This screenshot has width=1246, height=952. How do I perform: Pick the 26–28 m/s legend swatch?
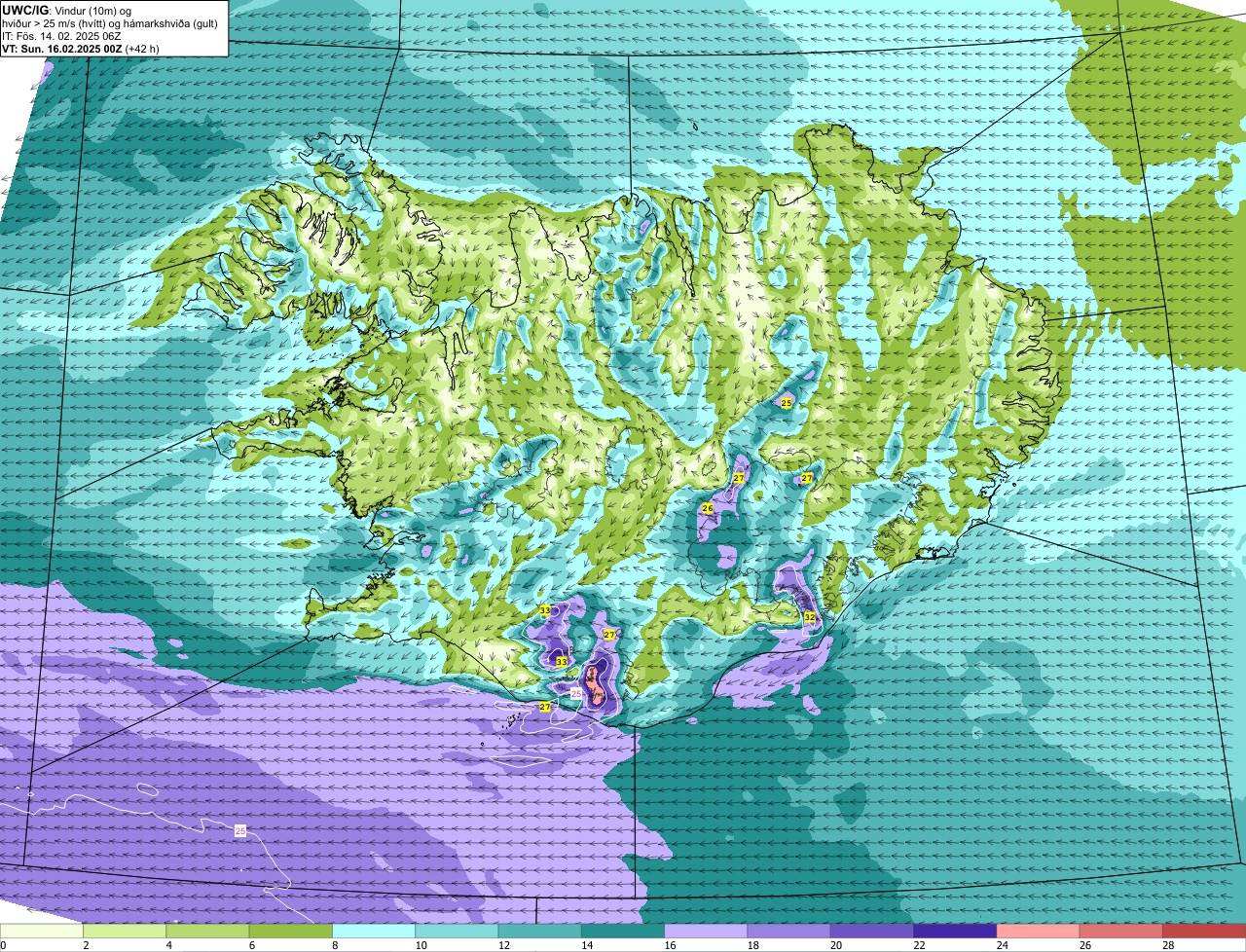pos(1121,932)
